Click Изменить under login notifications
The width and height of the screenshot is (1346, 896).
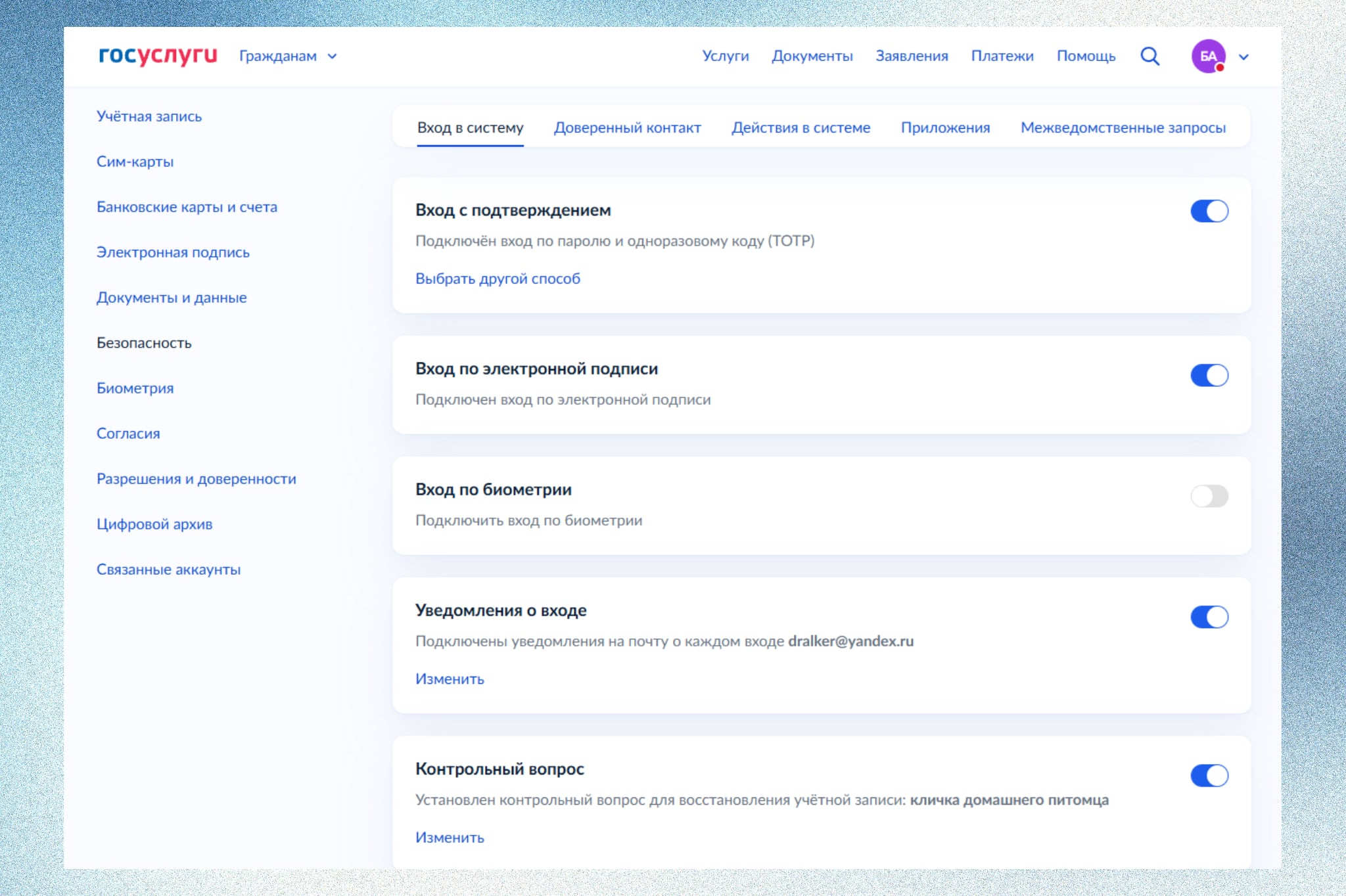pyautogui.click(x=450, y=679)
